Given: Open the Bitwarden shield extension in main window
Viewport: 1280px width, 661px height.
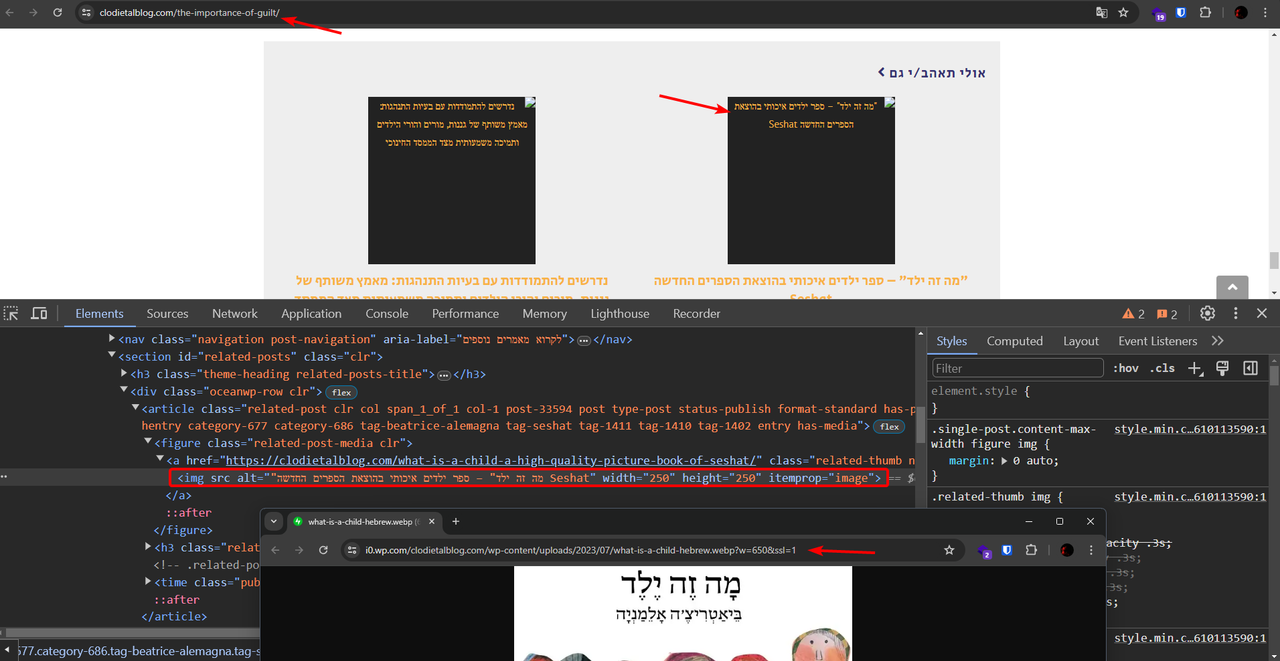Looking at the screenshot, I should [1181, 13].
